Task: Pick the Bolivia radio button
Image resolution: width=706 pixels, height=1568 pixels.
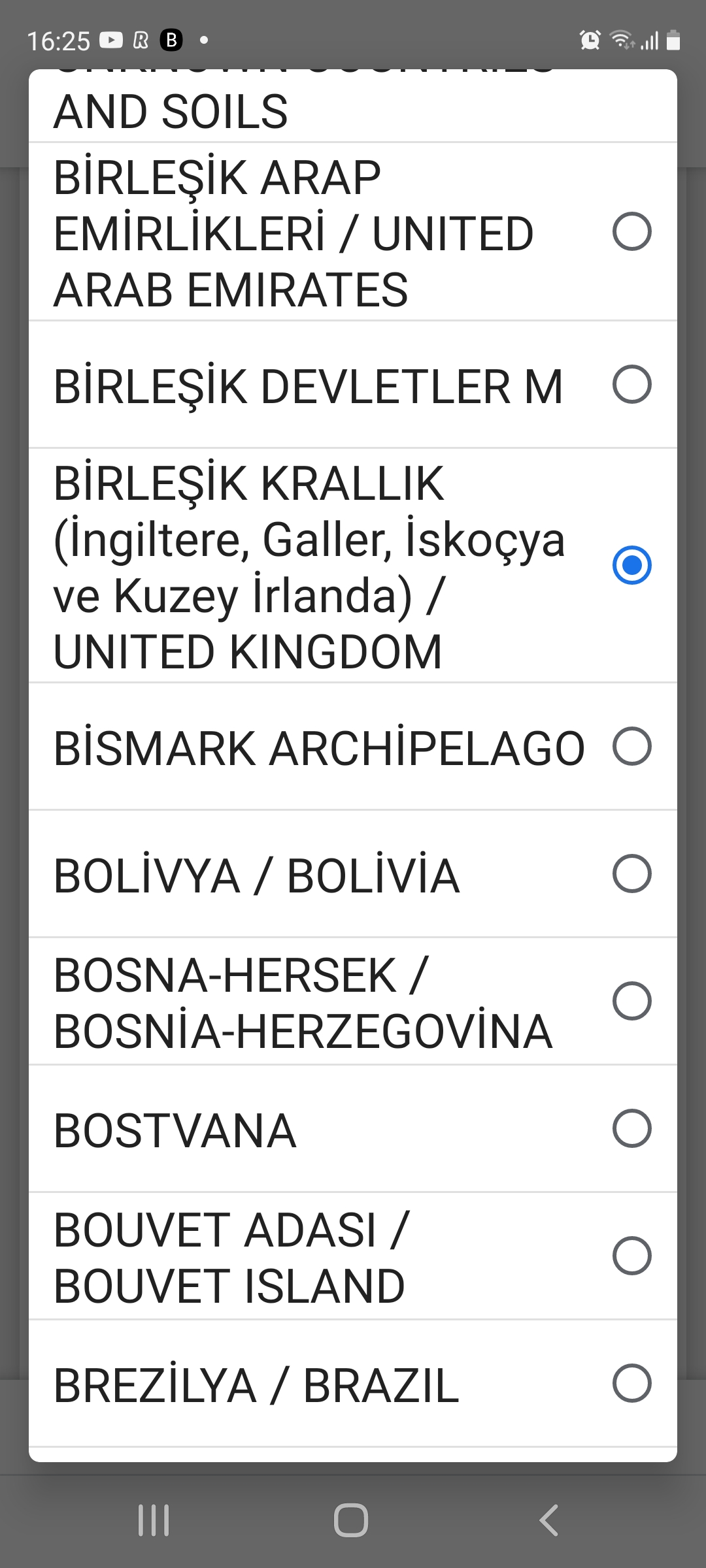Action: click(631, 874)
